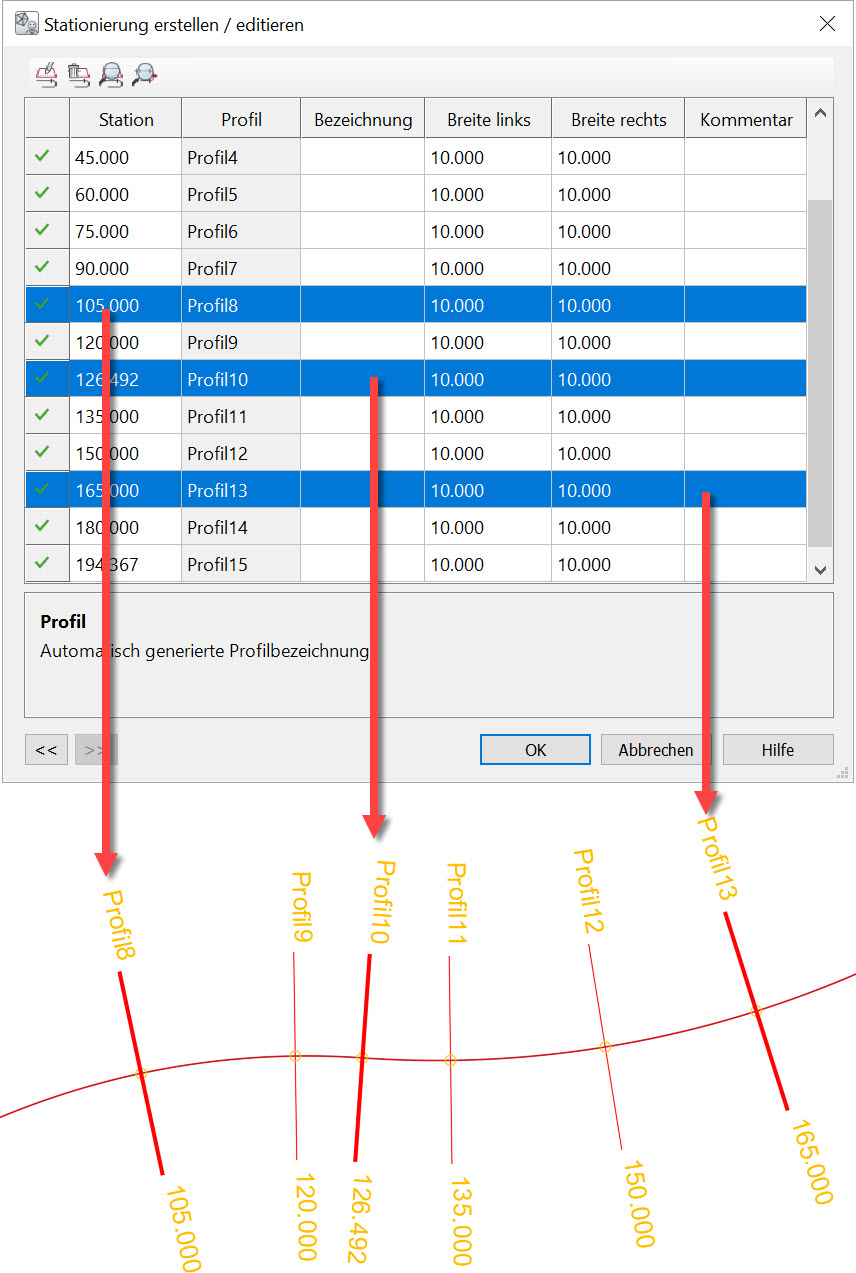Click the add station pencil icon in toolbar
Screen dimensions: 856x1273
point(46,73)
